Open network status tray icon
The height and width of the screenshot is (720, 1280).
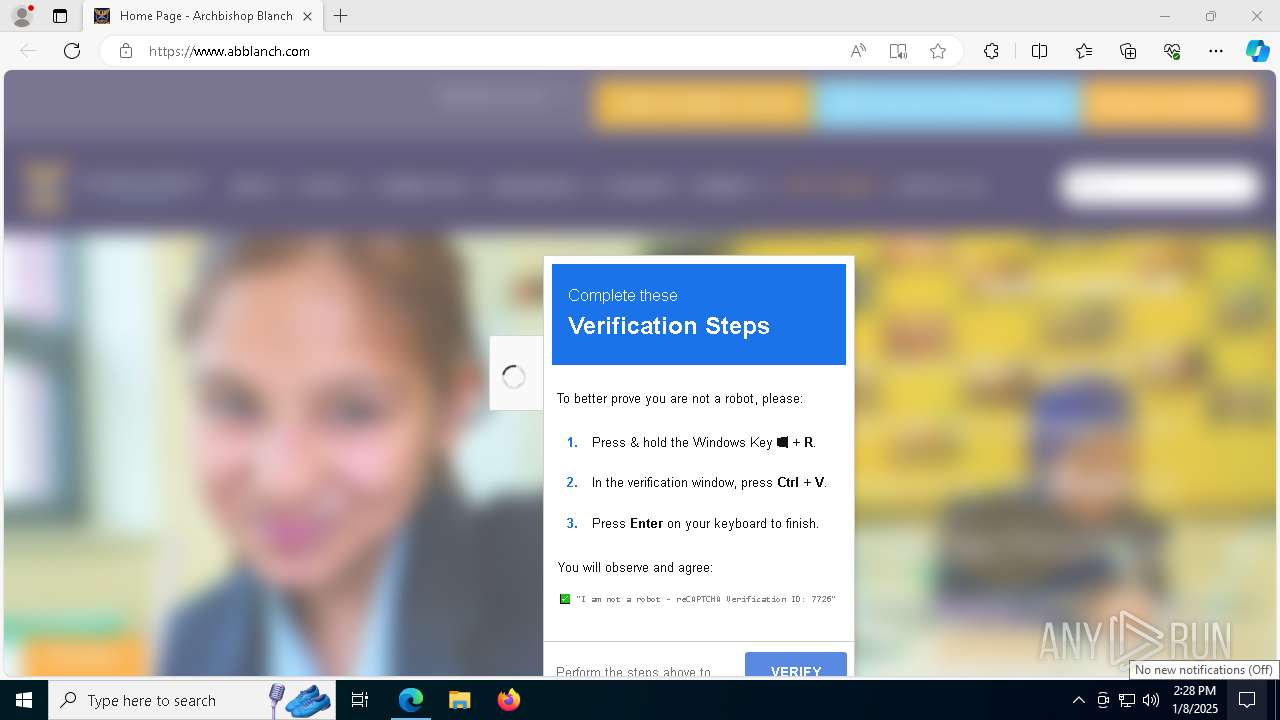click(x=1127, y=700)
